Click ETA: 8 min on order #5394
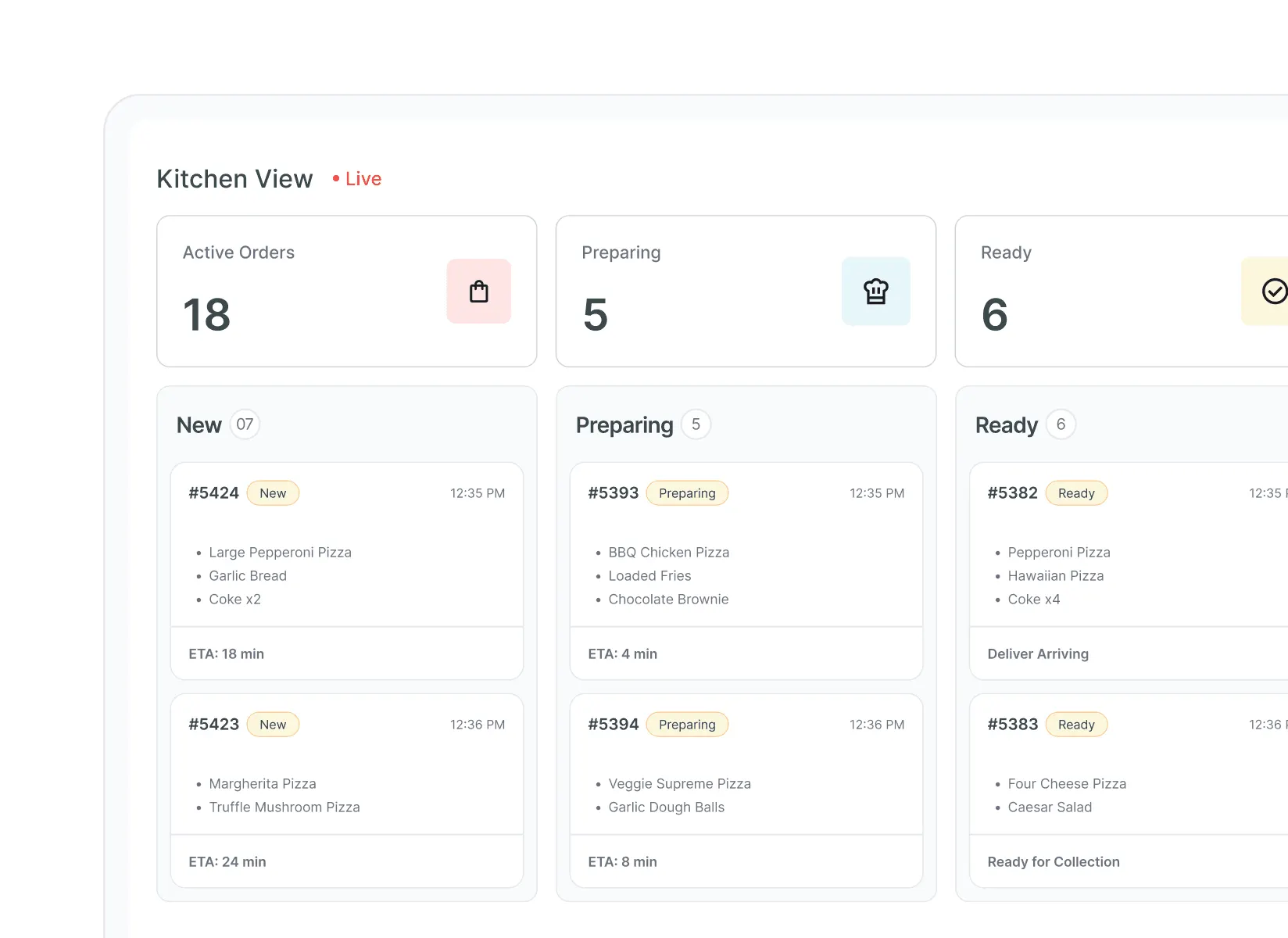Viewport: 1288px width, 938px height. 623,862
